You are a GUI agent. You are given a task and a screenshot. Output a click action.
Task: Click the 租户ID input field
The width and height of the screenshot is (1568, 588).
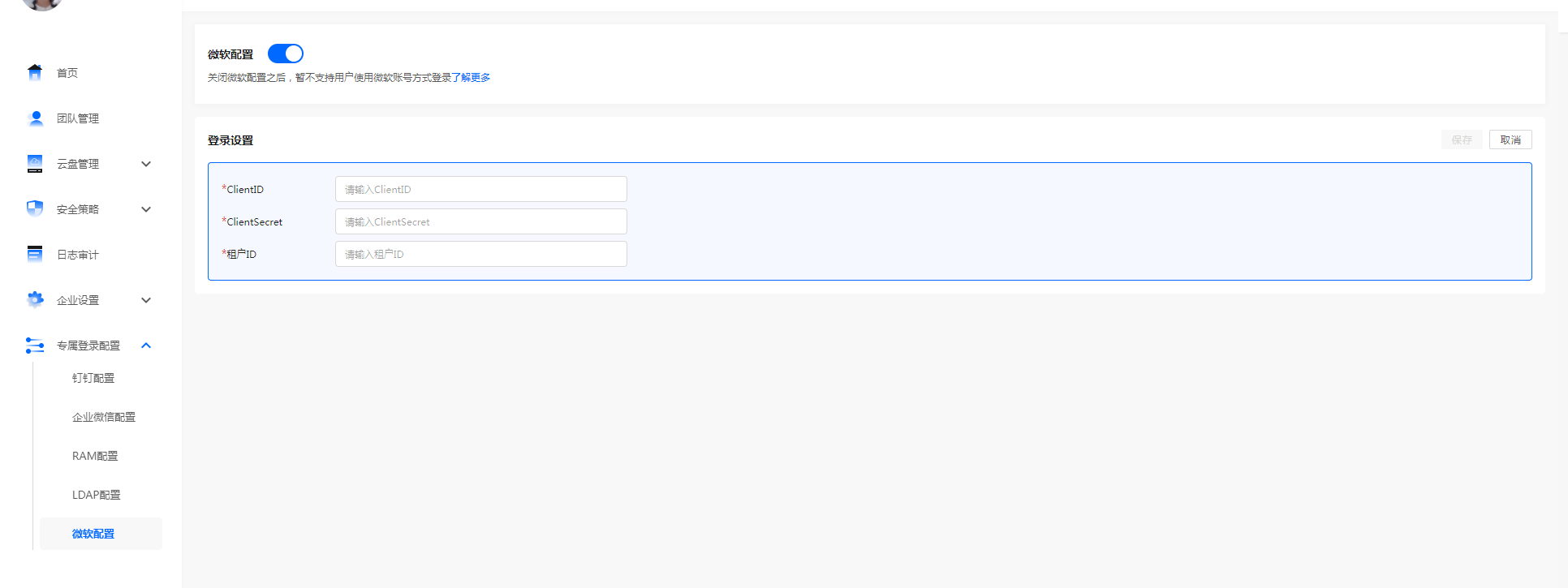click(480, 253)
